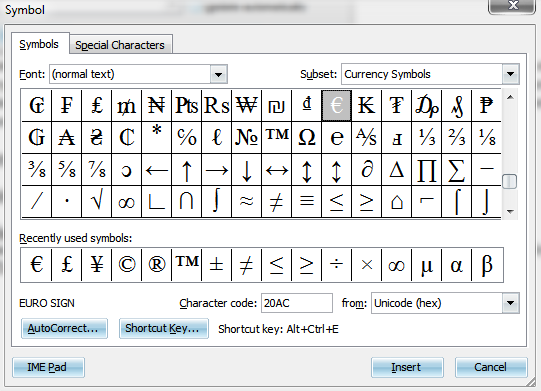Choose the Peseta (Pts) symbol
The width and height of the screenshot is (541, 391).
coord(186,105)
